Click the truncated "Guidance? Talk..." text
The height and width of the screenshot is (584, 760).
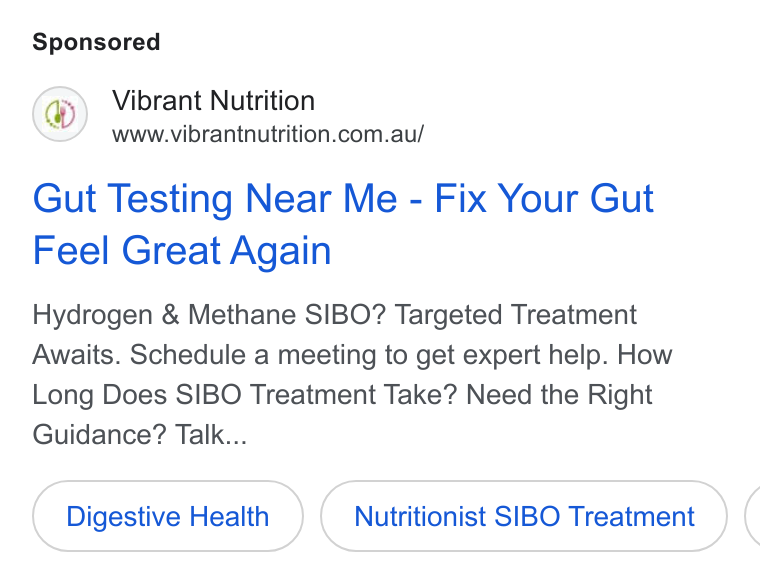click(140, 434)
